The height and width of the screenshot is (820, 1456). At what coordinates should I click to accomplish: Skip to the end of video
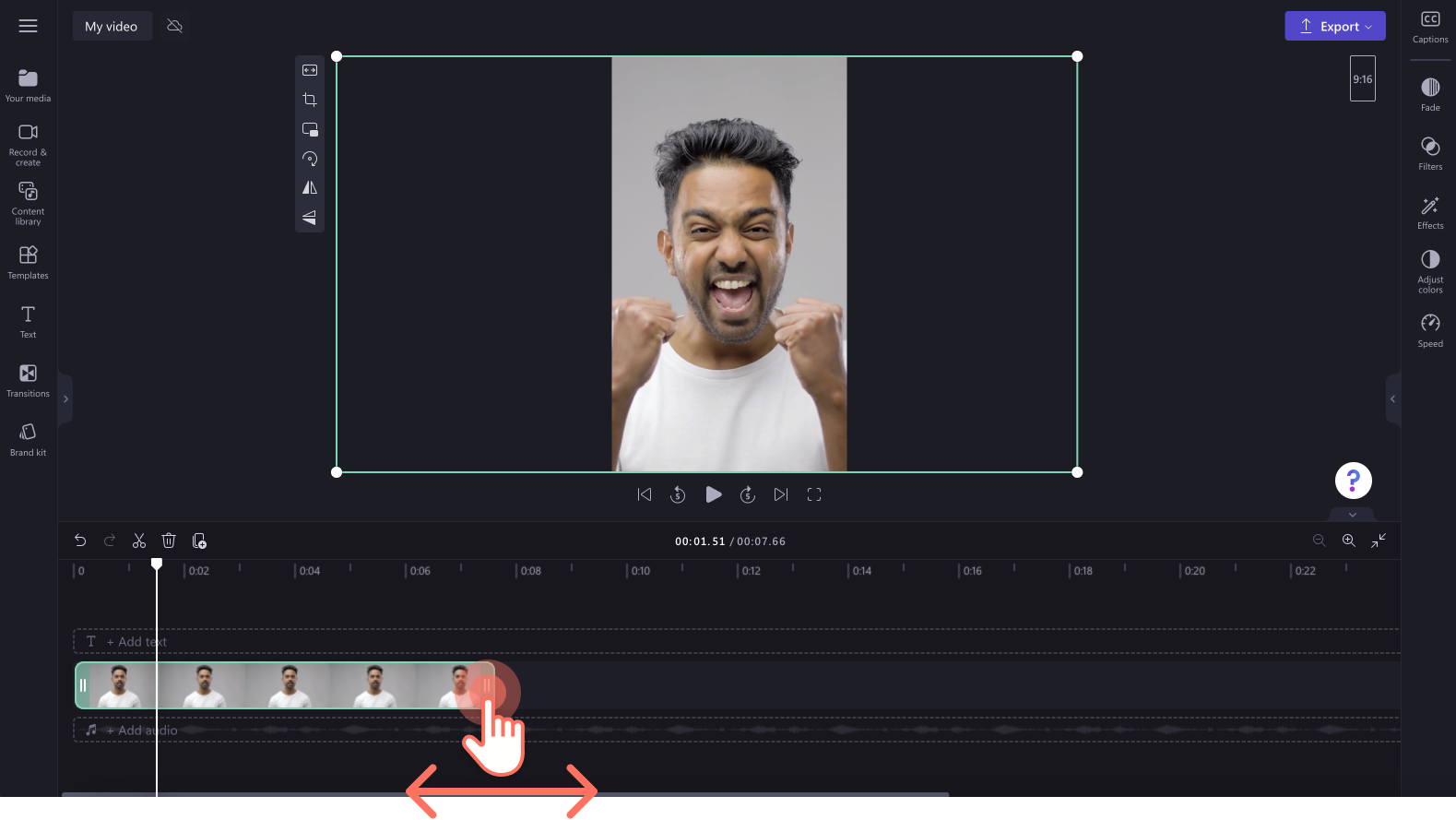coord(781,494)
